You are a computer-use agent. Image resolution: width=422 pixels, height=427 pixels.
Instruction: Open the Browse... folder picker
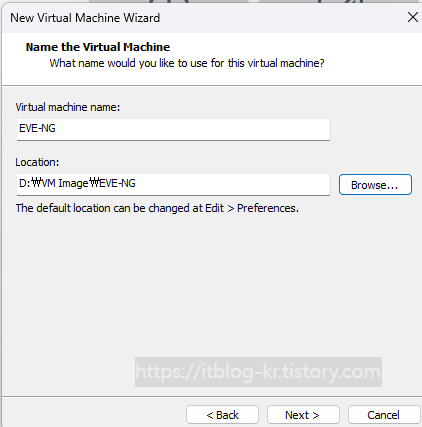click(x=375, y=184)
